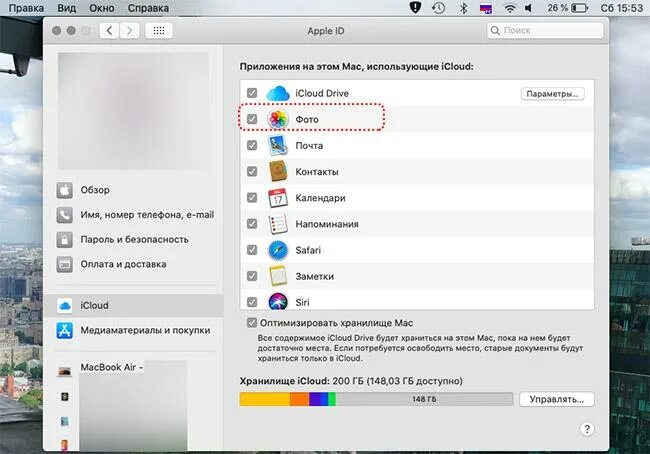Go forward with the right arrow button
Viewport: 650px width, 454px height.
pyautogui.click(x=129, y=31)
